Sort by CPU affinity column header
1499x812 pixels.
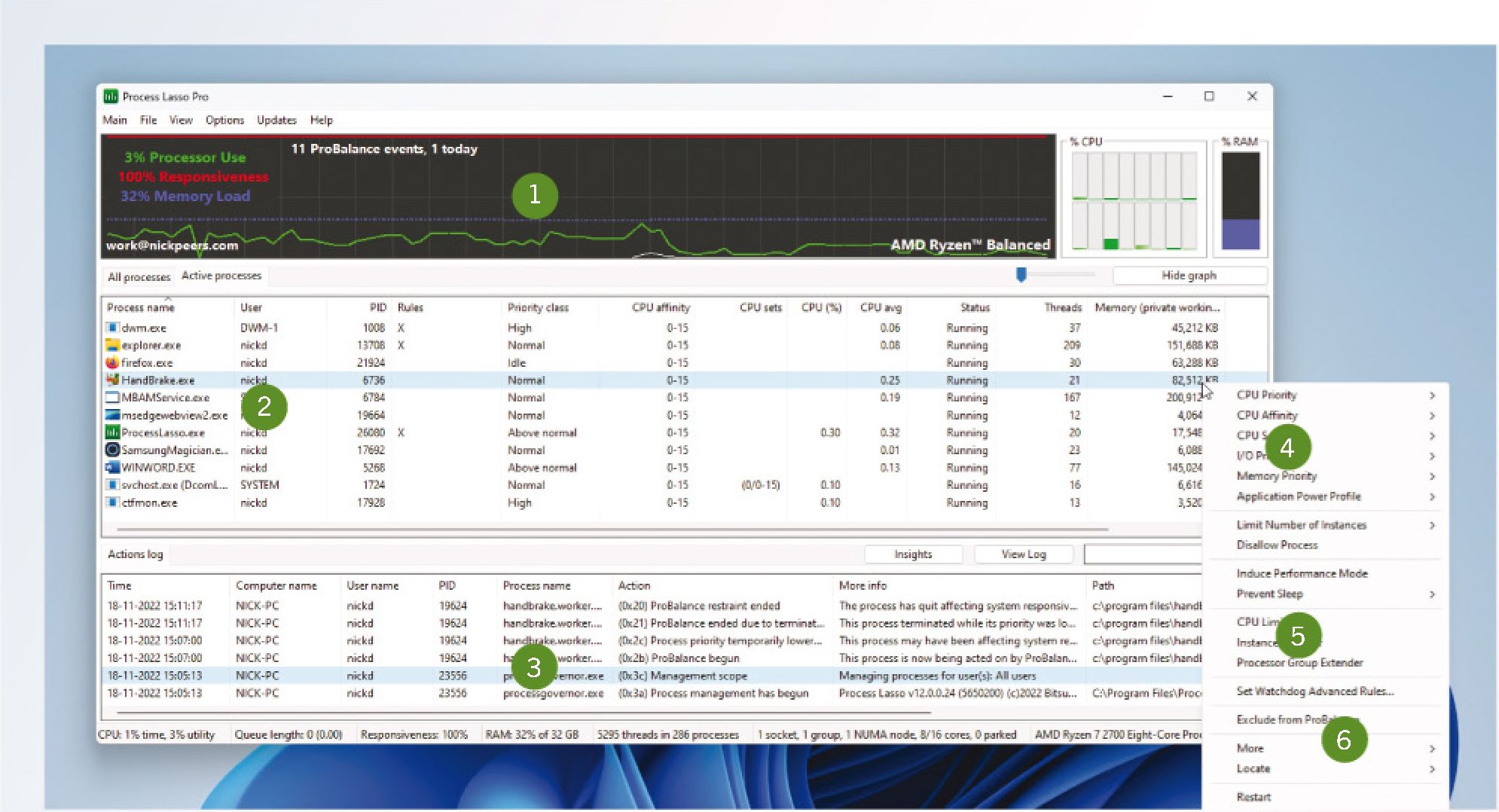click(661, 307)
